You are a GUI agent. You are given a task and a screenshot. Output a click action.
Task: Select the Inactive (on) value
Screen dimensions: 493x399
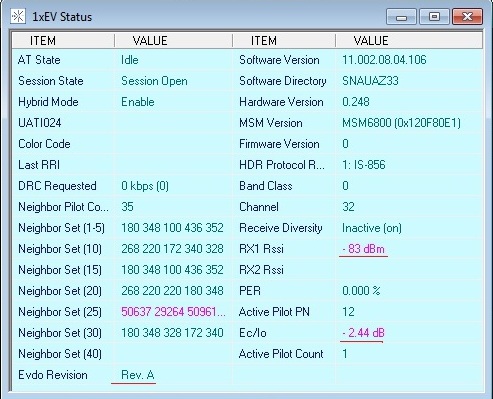[372, 228]
